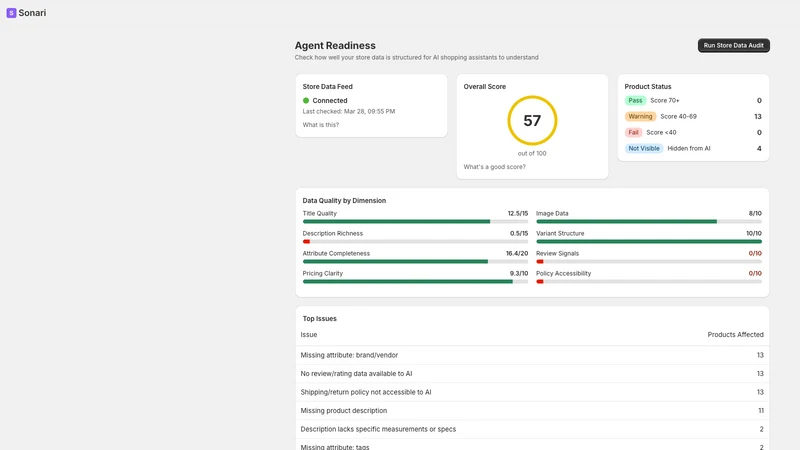The height and width of the screenshot is (450, 800).
Task: Click the blue Not Visible badge
Action: 644,148
